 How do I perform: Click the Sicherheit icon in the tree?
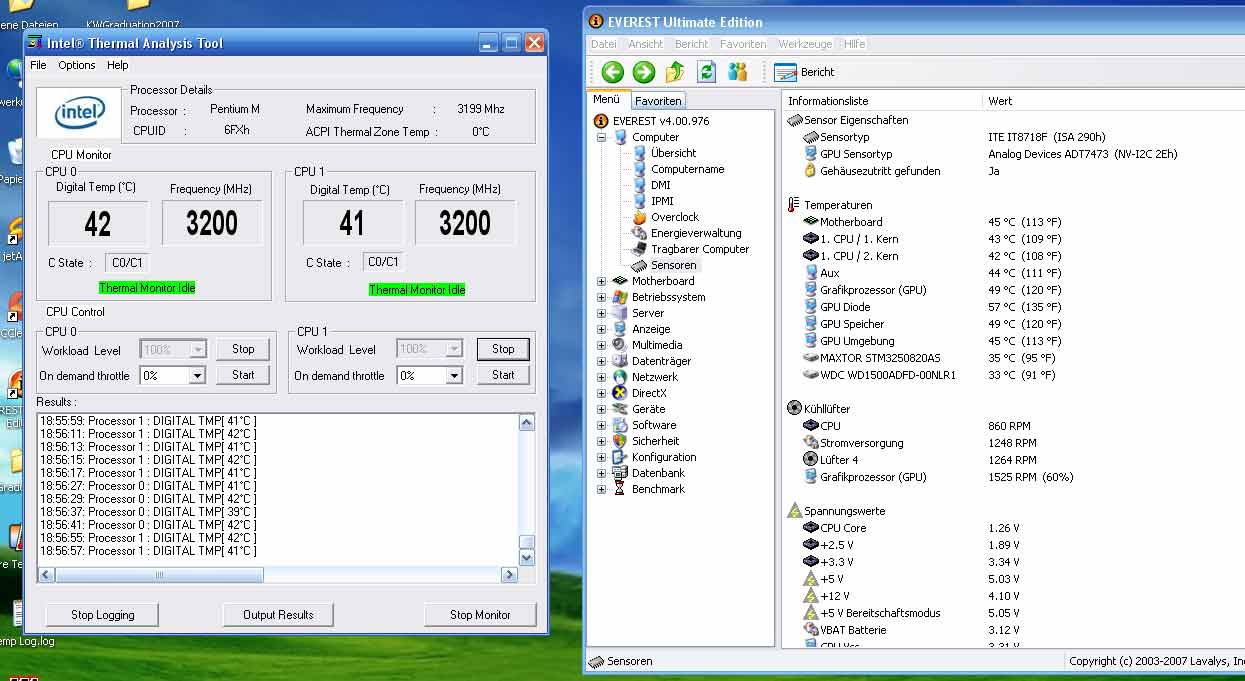(x=621, y=441)
